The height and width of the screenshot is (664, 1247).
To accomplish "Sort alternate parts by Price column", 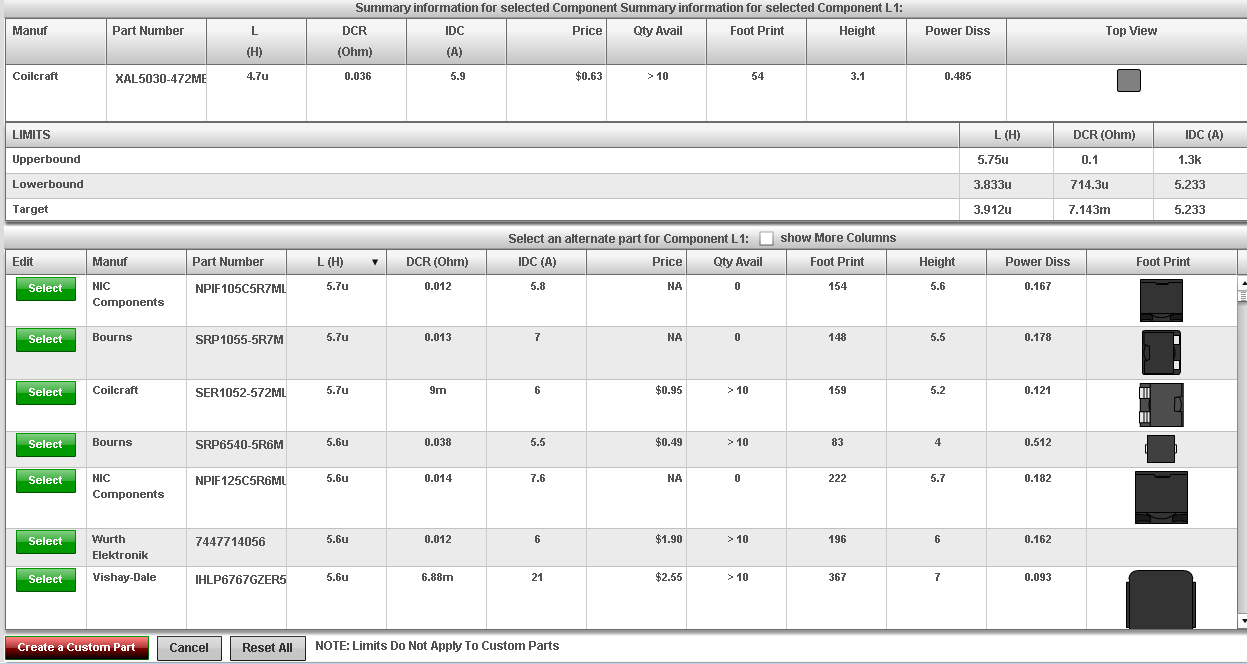I will (636, 262).
